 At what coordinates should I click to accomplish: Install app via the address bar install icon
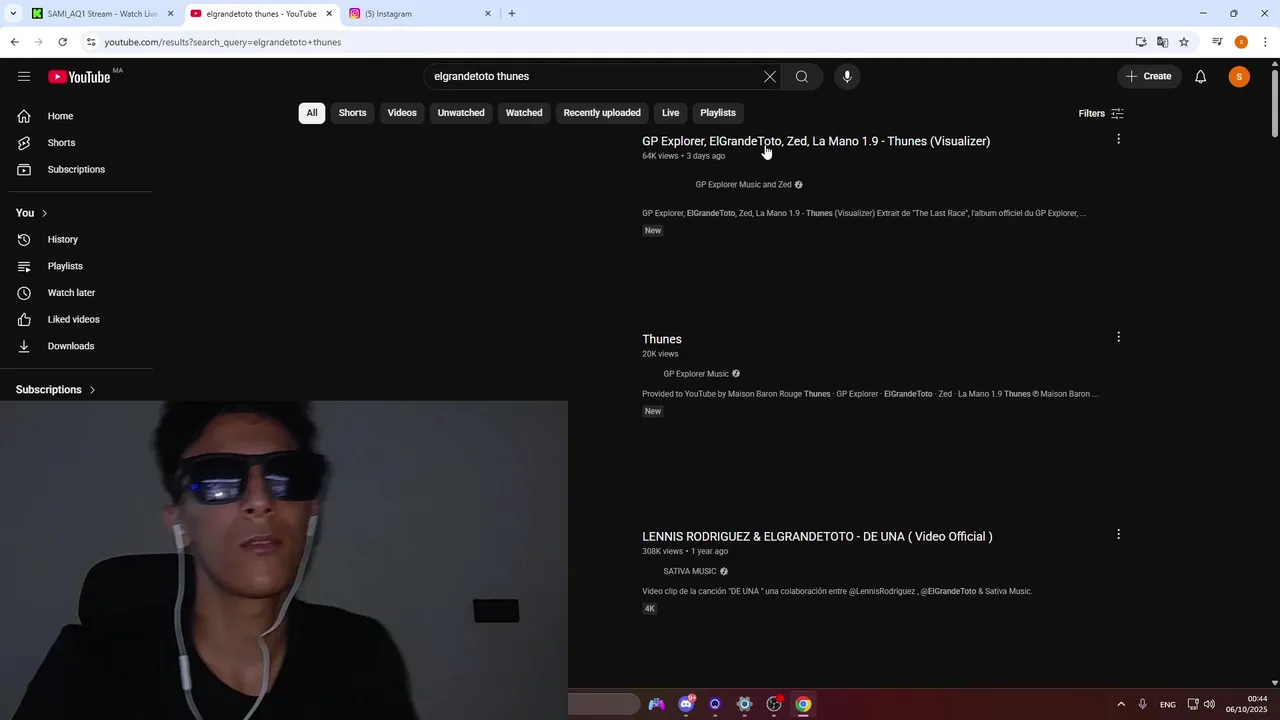pyautogui.click(x=1141, y=42)
